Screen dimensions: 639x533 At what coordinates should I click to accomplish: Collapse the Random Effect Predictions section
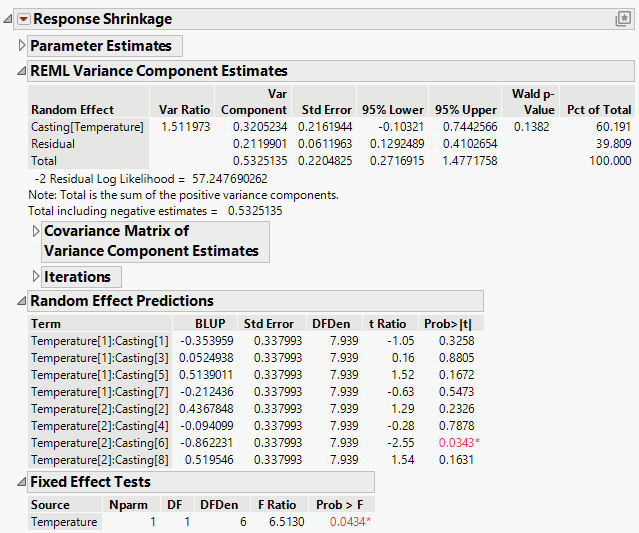(22, 301)
